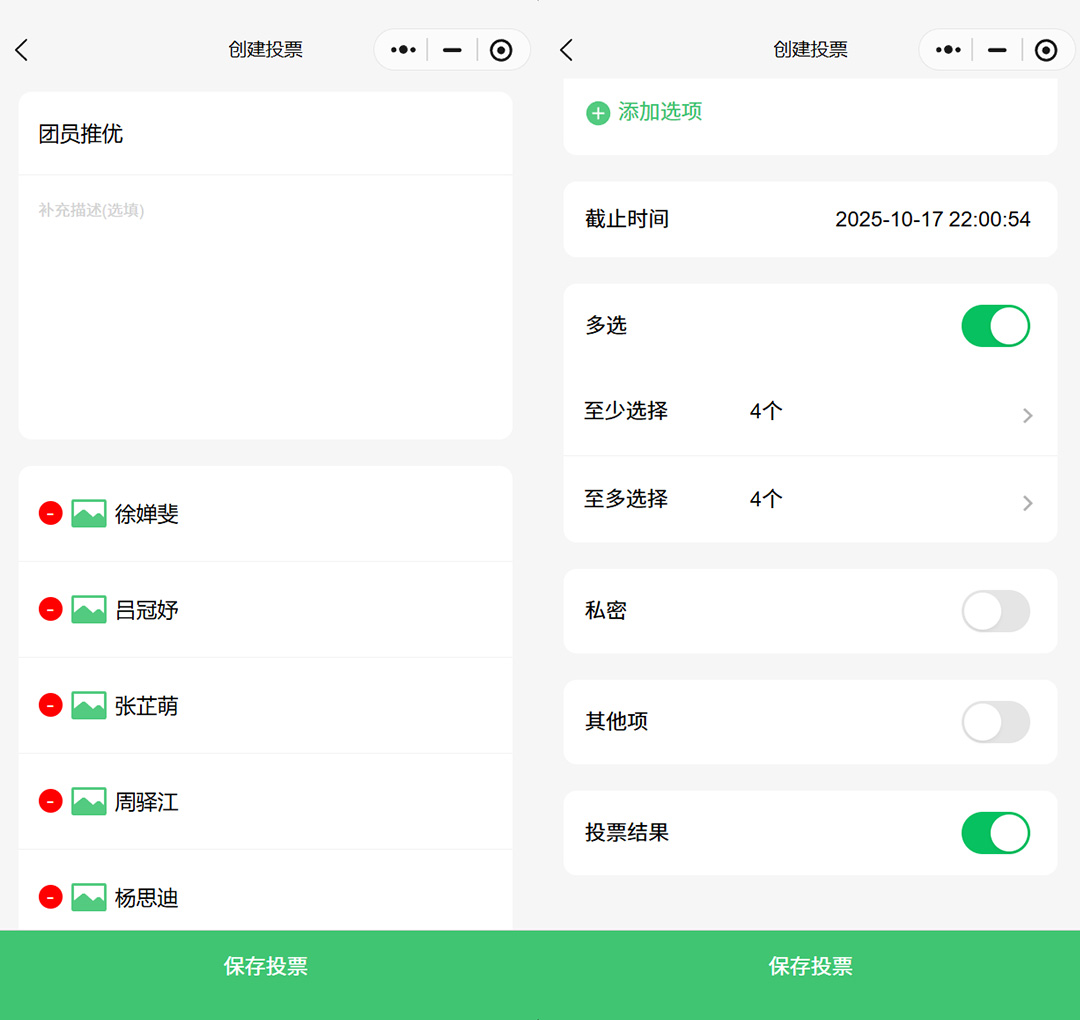Add a picture for the 杨思迪 option
This screenshot has width=1080, height=1020.
89,897
